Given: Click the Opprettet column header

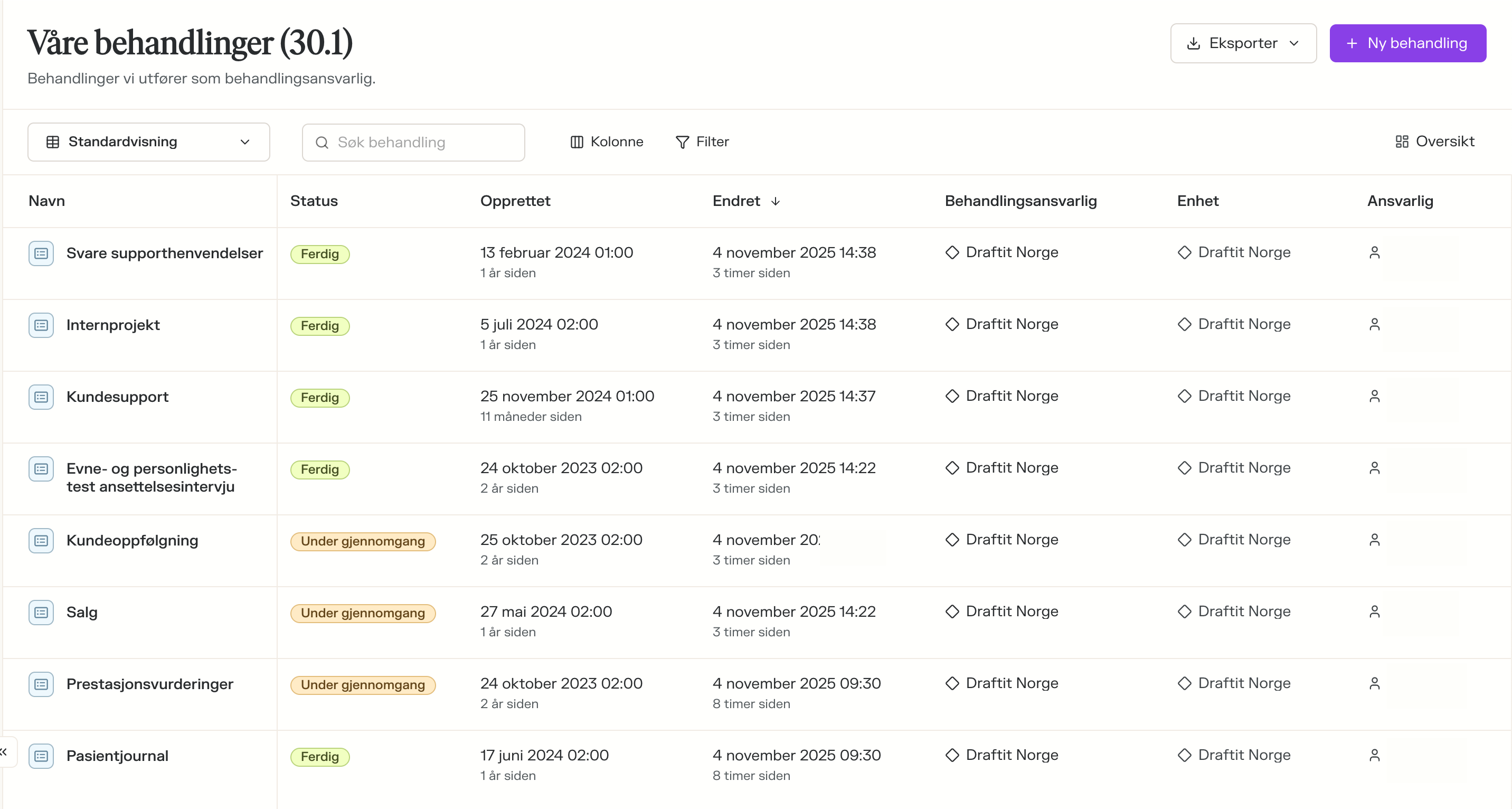Looking at the screenshot, I should pos(515,201).
